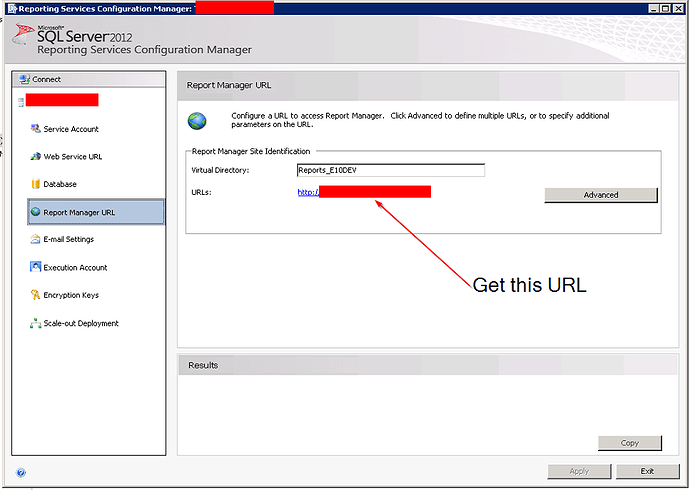Open Scale-out Deployment page
690x490 pixels.
(81, 323)
